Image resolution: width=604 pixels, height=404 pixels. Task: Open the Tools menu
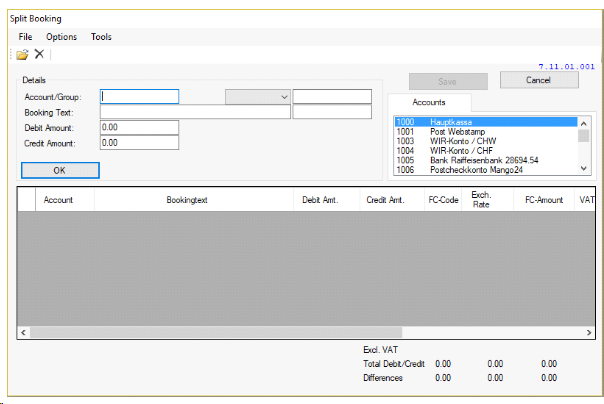[x=101, y=37]
